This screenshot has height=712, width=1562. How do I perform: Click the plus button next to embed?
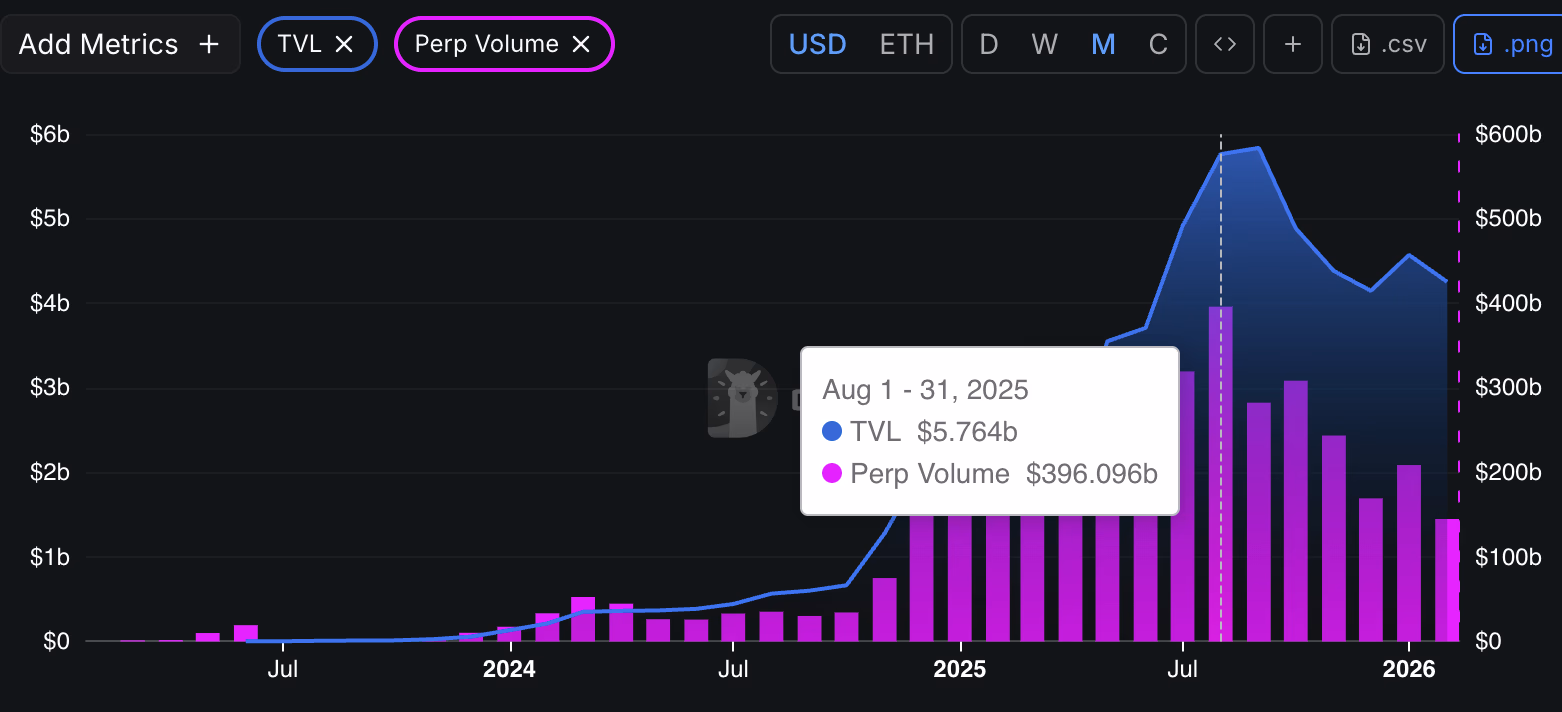tap(1293, 44)
